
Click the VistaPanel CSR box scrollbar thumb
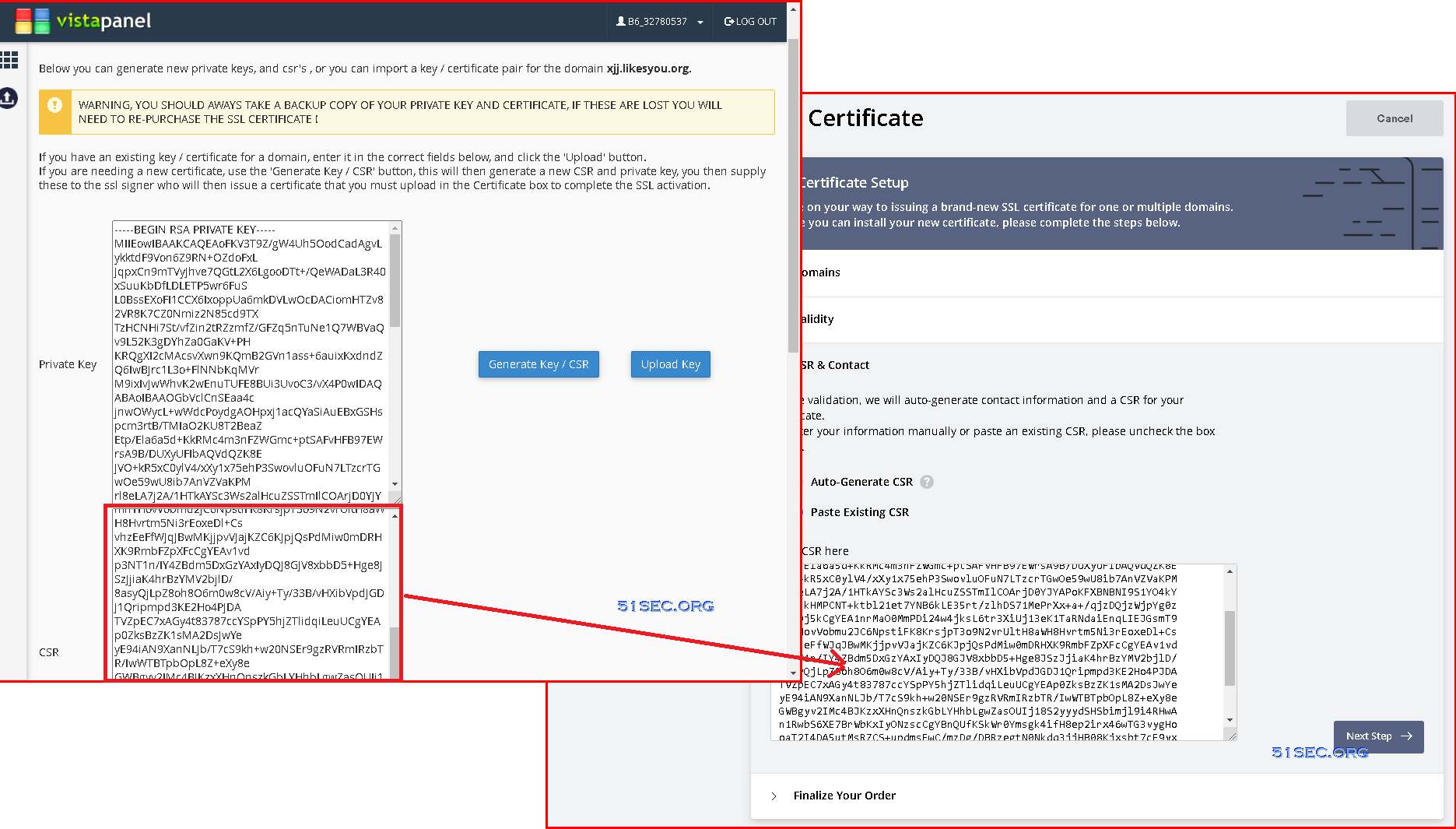(x=395, y=652)
